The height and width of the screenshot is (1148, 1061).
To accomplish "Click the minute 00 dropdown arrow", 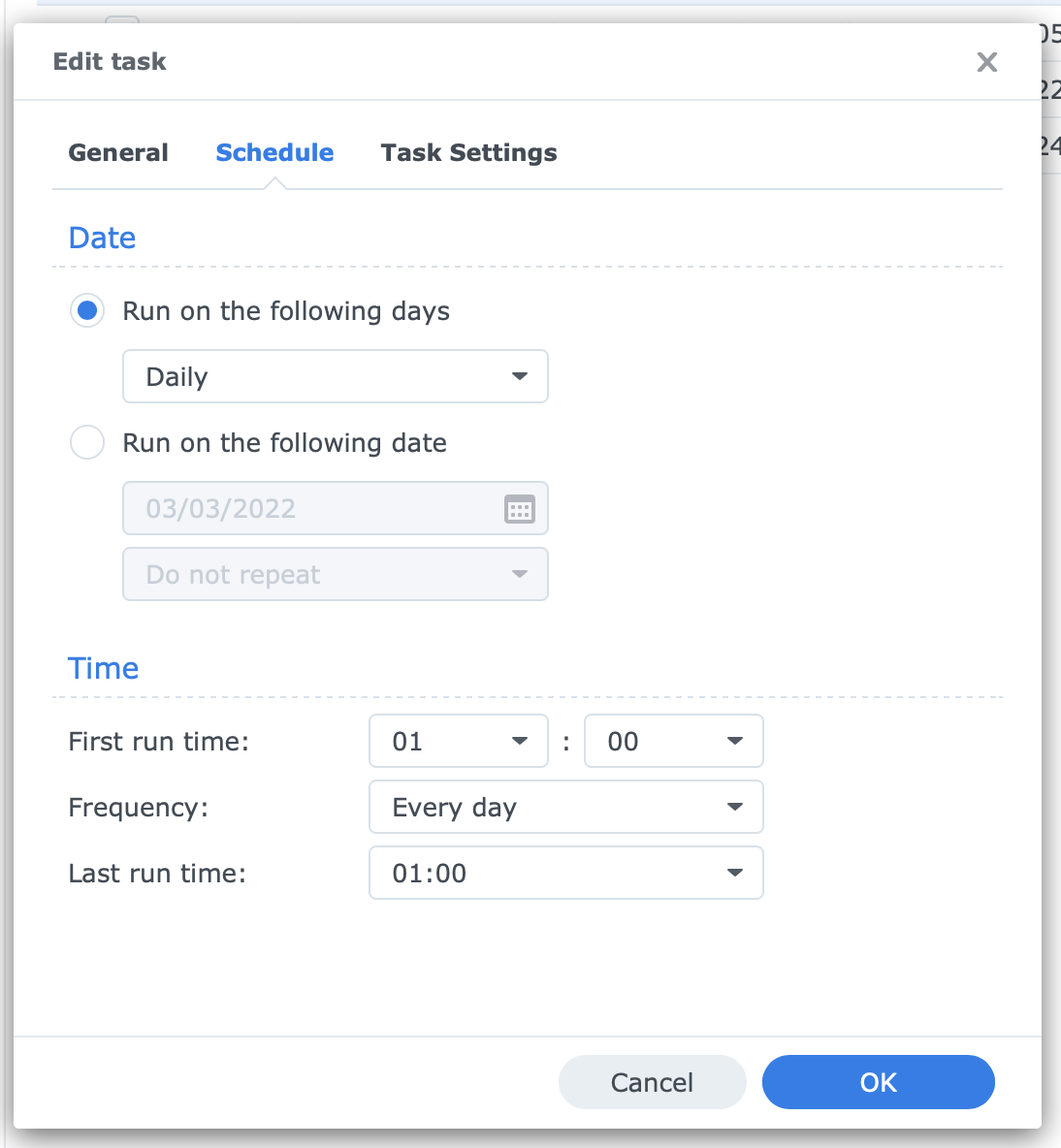I will (x=734, y=741).
